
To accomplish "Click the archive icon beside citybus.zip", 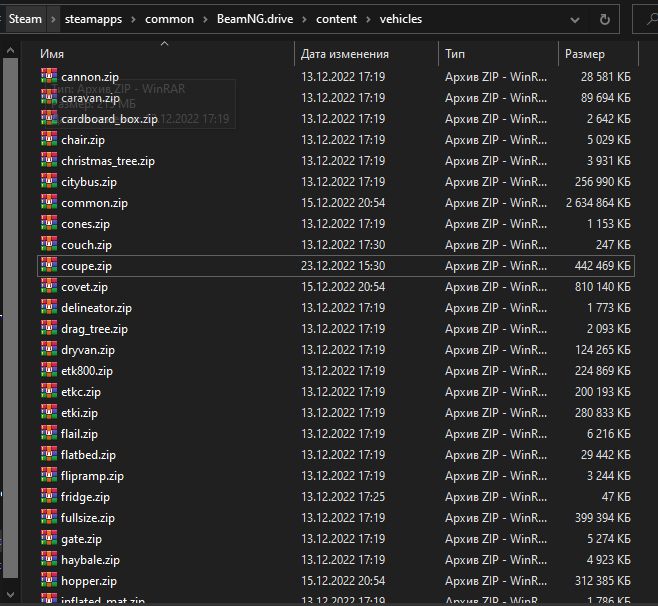I will [49, 181].
